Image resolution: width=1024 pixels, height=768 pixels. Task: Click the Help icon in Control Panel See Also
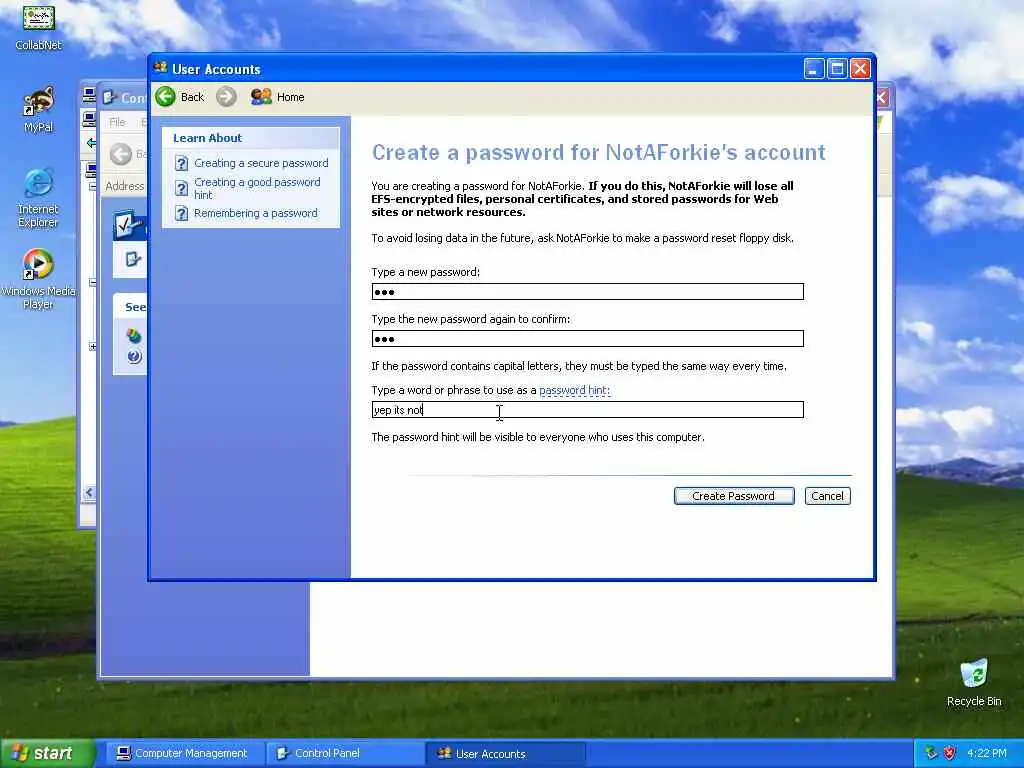(135, 357)
